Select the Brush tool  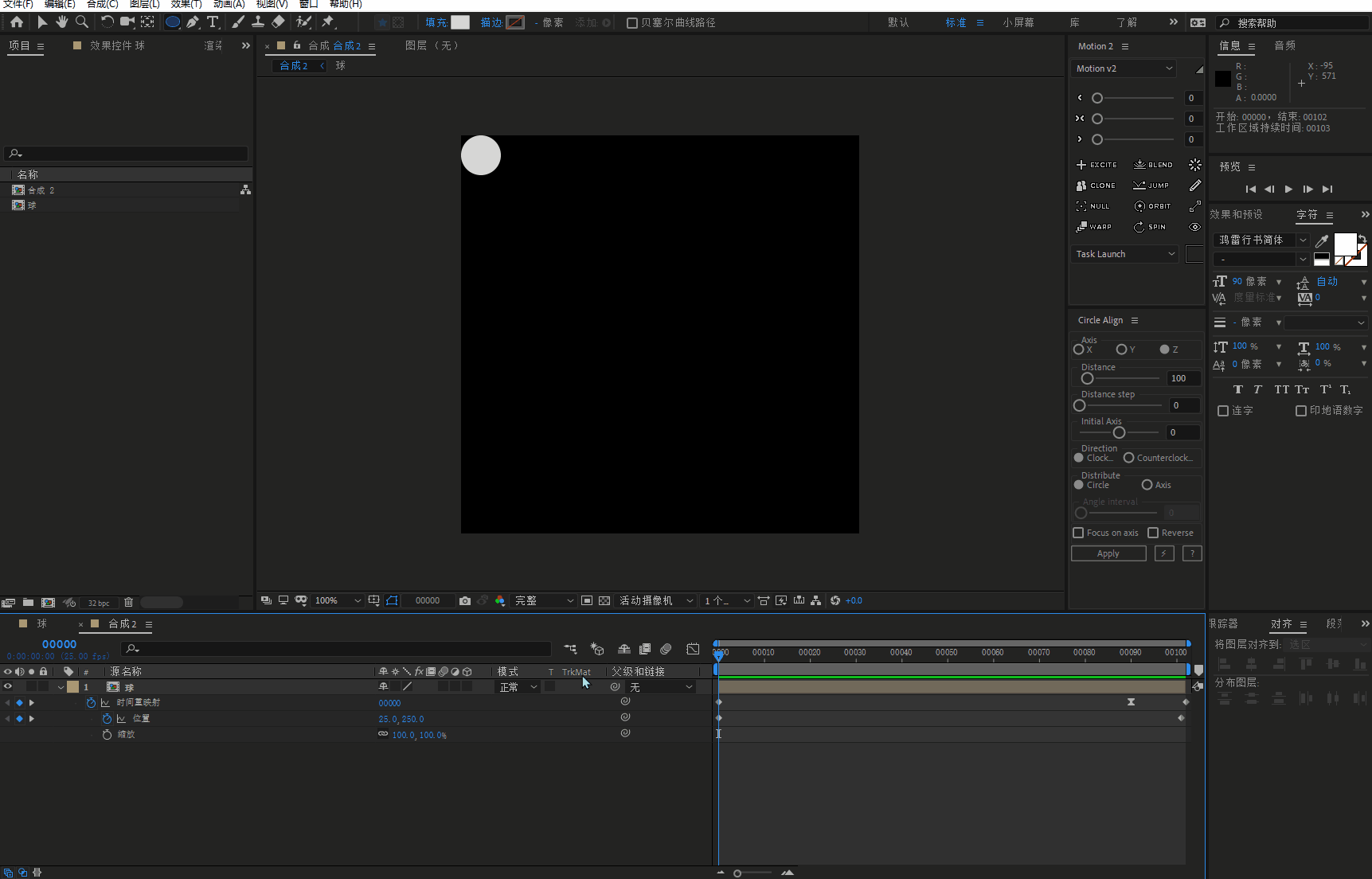coord(238,22)
